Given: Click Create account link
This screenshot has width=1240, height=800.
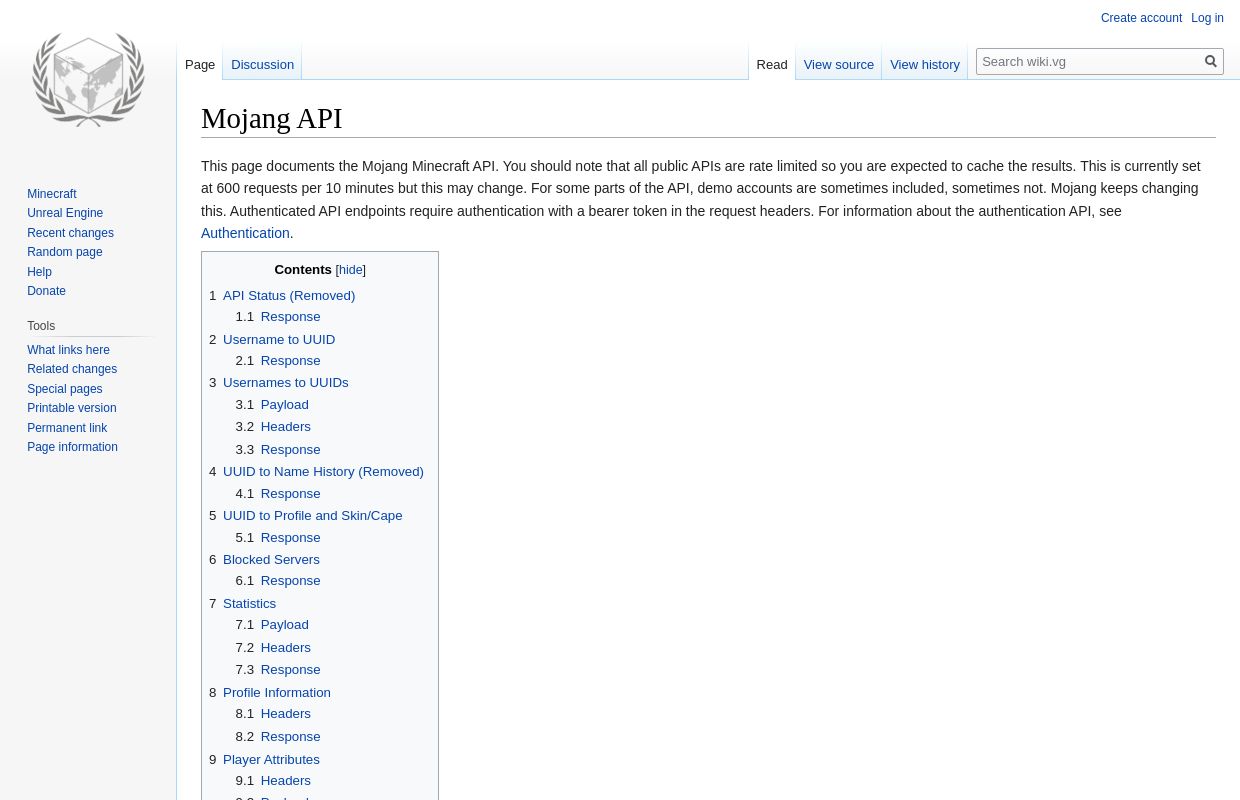Looking at the screenshot, I should click(x=1141, y=18).
